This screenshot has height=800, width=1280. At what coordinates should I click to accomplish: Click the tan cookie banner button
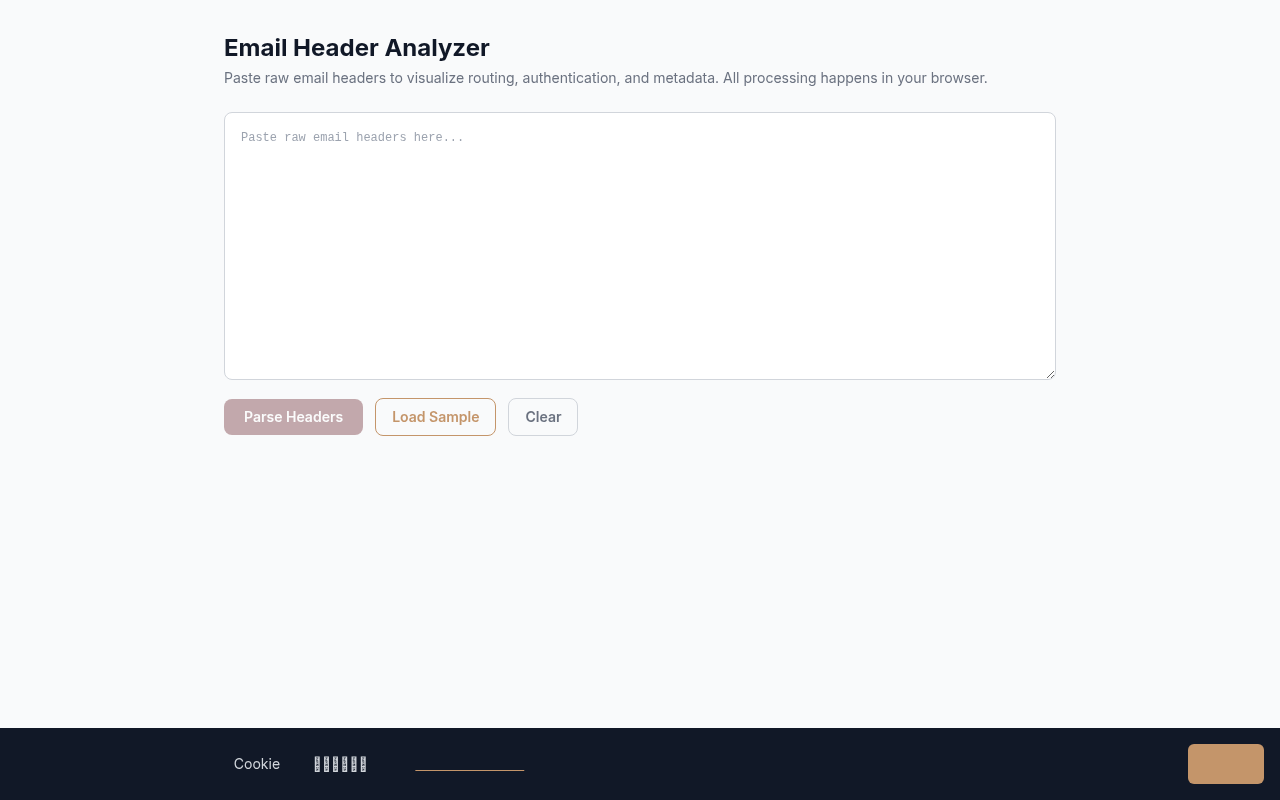[x=1225, y=764]
